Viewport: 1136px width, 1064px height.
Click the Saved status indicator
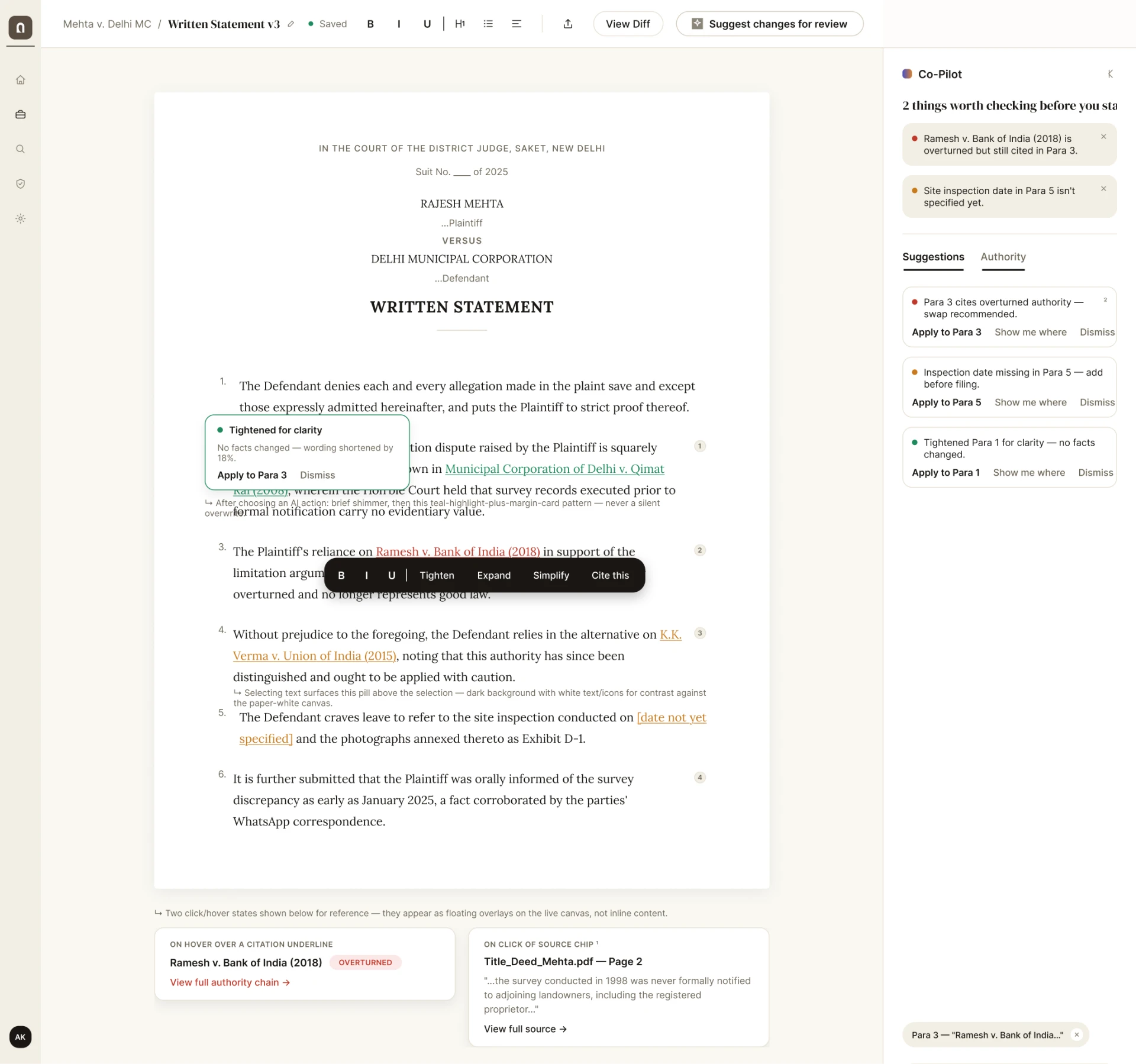[327, 24]
